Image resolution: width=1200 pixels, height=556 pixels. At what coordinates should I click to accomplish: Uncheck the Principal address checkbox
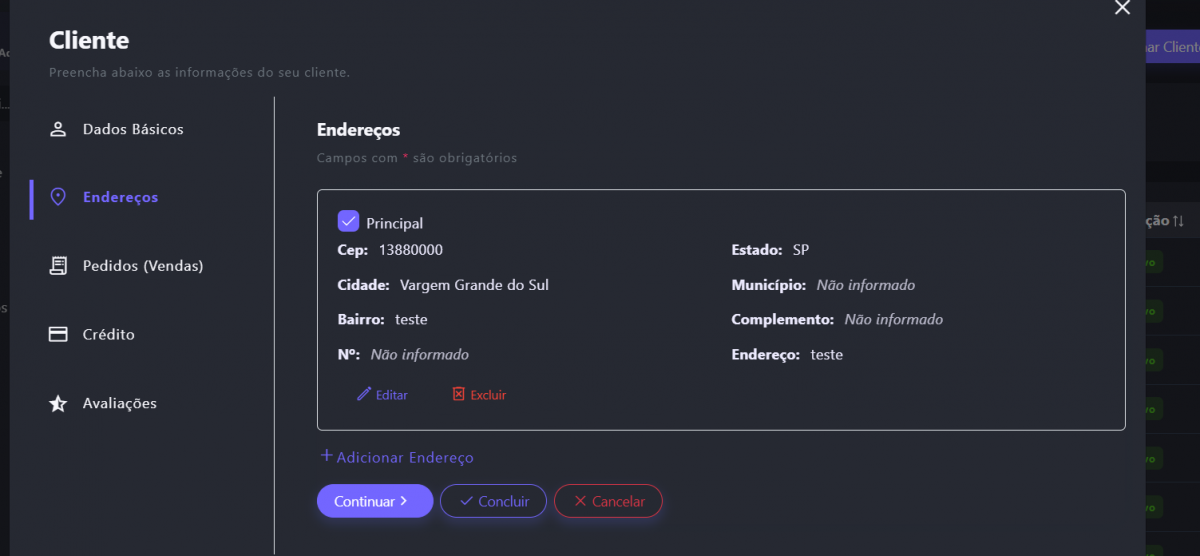tap(348, 221)
